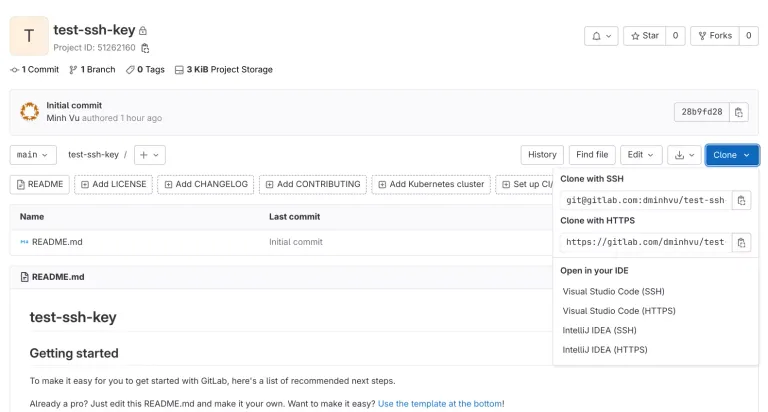The width and height of the screenshot is (768, 412).
Task: Click Add CONTRIBUTING
Action: [312, 184]
